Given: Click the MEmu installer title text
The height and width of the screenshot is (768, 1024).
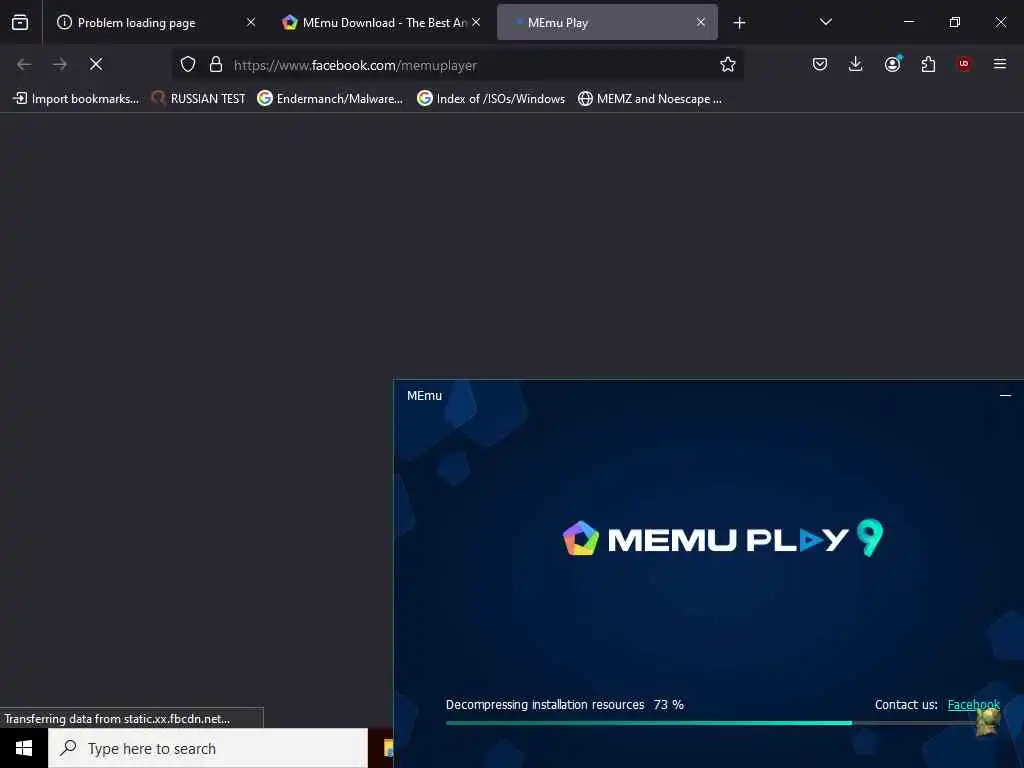Looking at the screenshot, I should pos(424,396).
